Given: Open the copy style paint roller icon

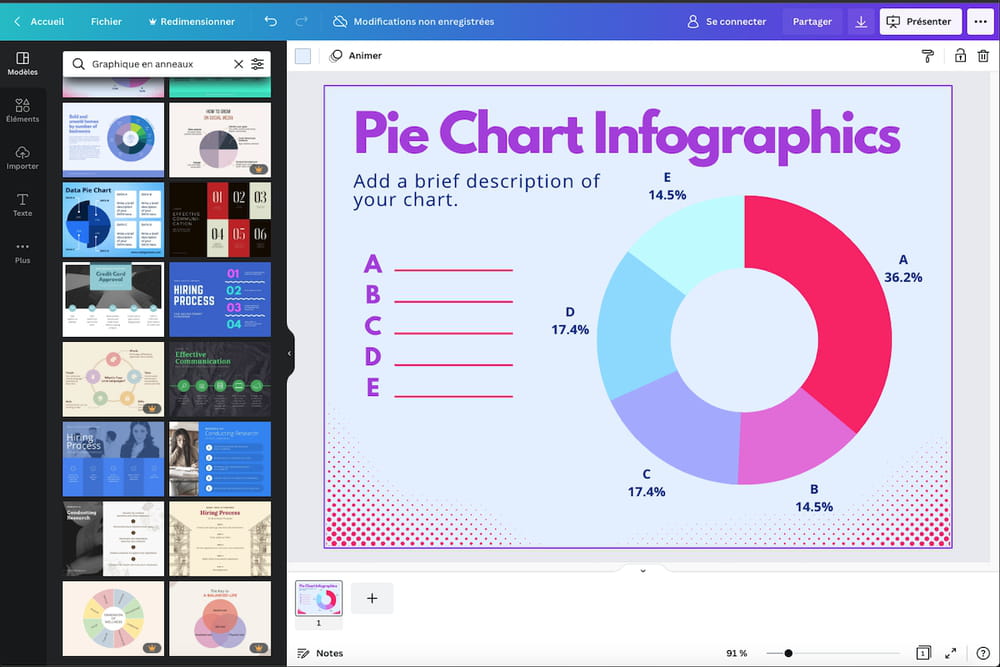Looking at the screenshot, I should (x=927, y=56).
